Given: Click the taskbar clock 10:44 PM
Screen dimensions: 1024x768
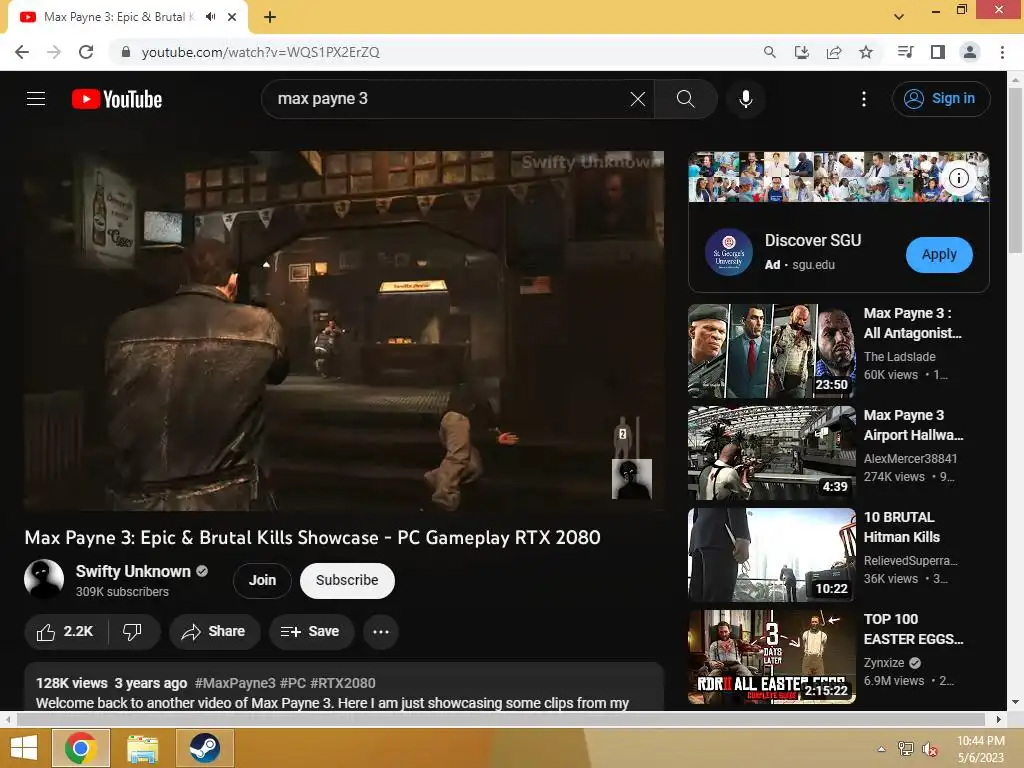Looking at the screenshot, I should [x=980, y=741].
